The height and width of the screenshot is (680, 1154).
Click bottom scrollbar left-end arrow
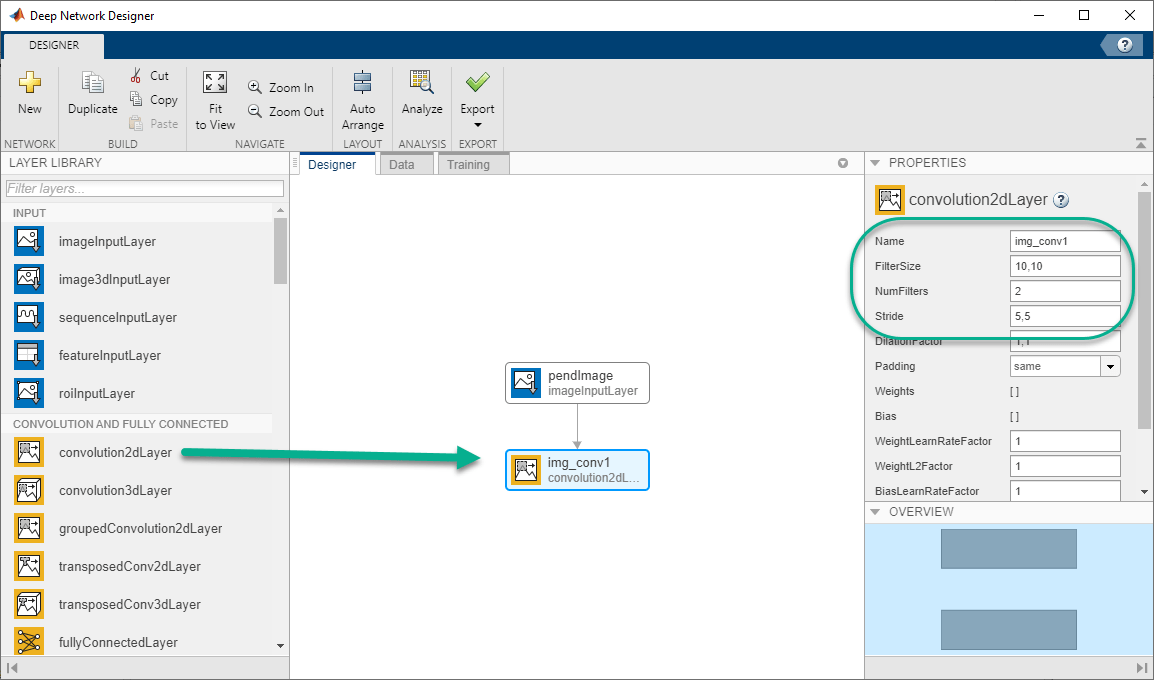click(x=11, y=668)
